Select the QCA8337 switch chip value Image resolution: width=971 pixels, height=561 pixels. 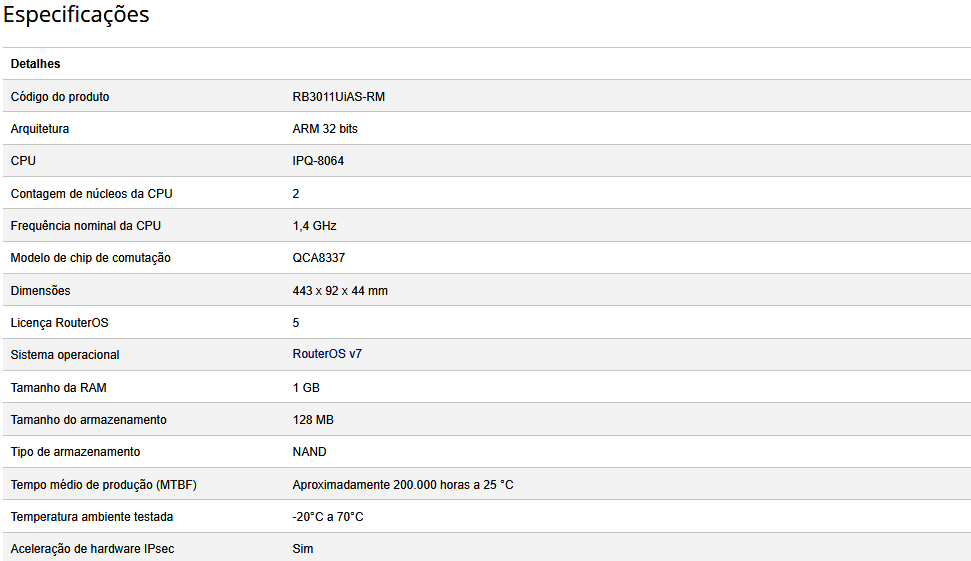[x=319, y=258]
